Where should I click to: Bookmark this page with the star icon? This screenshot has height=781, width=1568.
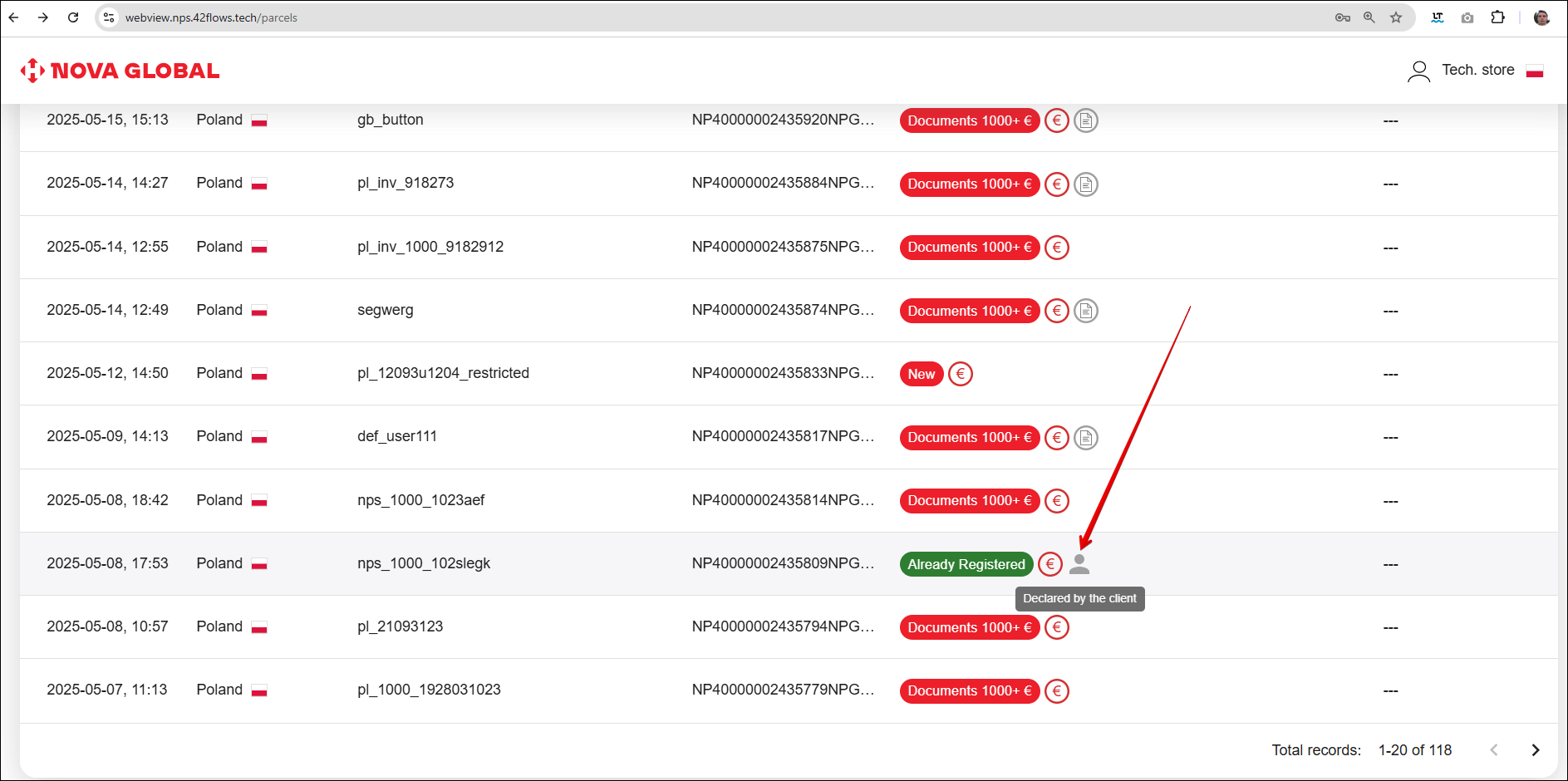click(1396, 17)
